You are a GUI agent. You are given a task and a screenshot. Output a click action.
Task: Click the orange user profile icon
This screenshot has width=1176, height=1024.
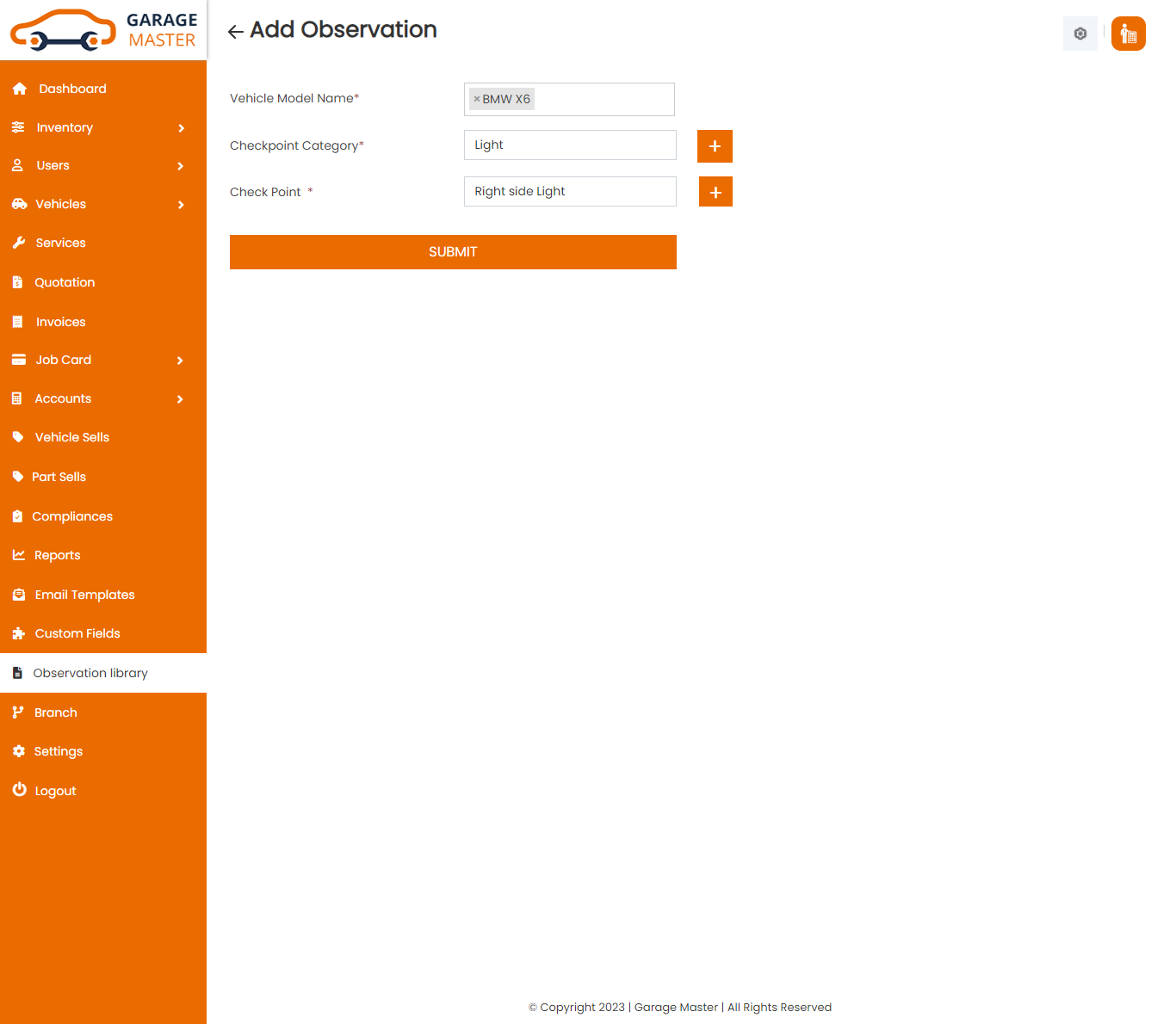coord(1128,34)
